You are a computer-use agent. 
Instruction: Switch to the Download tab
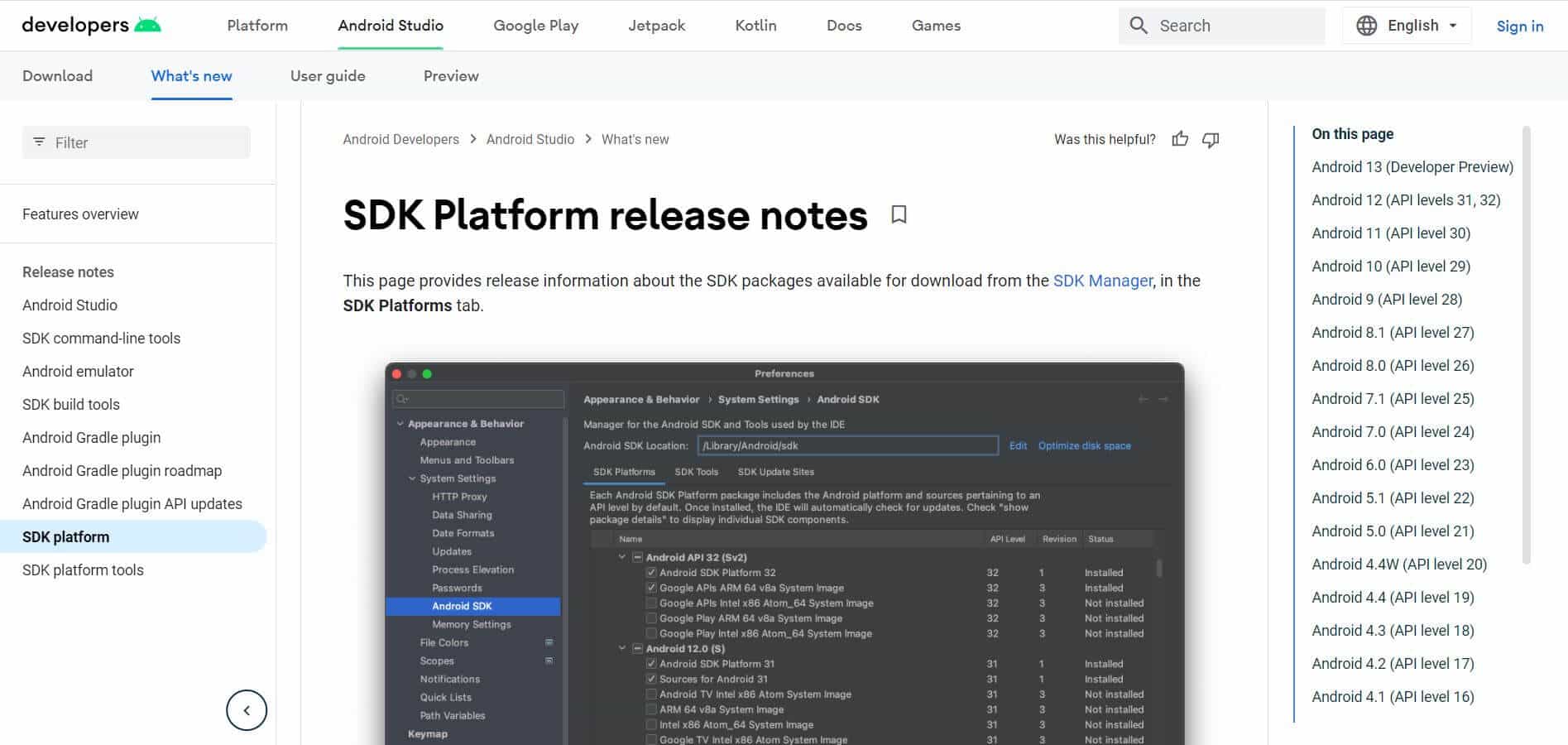57,76
